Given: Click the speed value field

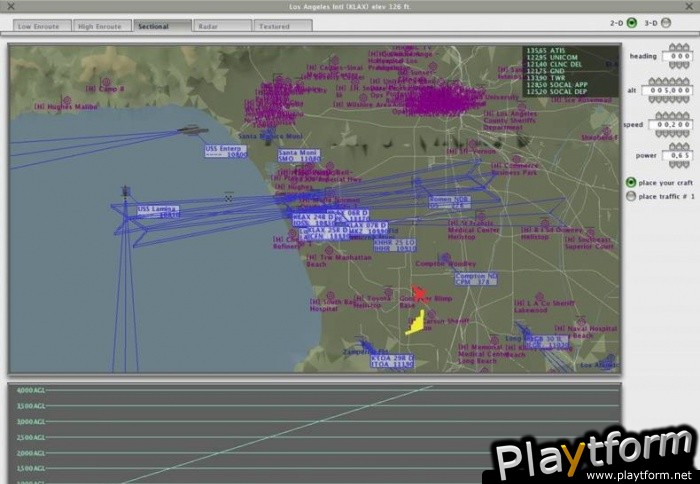Looking at the screenshot, I should 671,125.
